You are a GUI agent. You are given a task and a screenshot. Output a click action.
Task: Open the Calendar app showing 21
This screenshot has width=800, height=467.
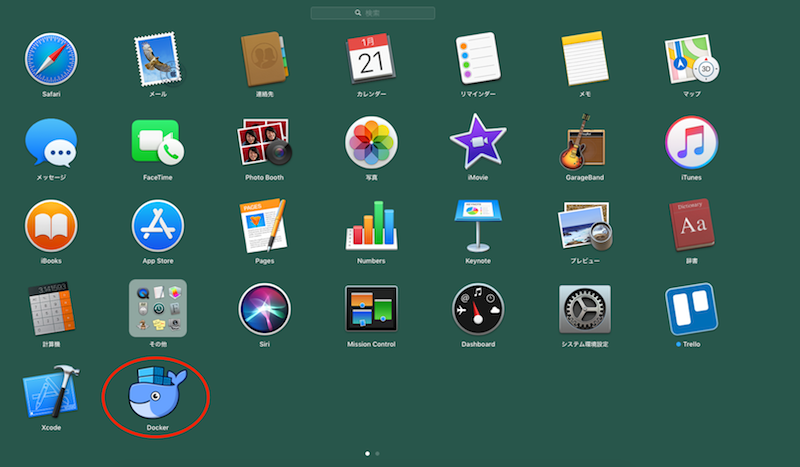pyautogui.click(x=371, y=59)
